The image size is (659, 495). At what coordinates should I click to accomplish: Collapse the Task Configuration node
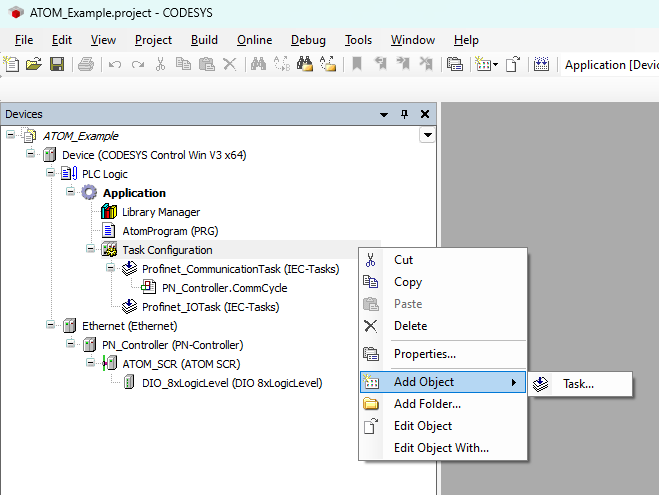(x=90, y=249)
